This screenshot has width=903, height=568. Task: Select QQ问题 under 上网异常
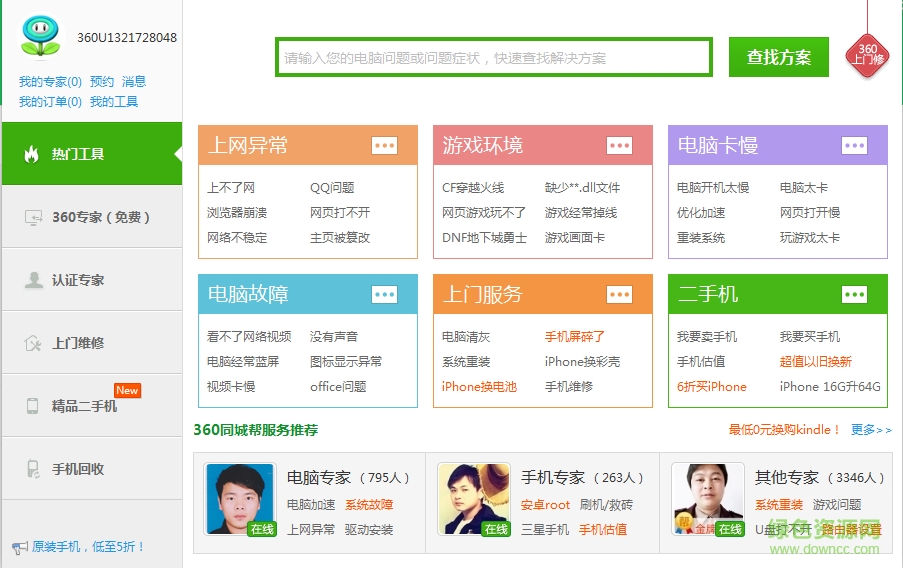tap(332, 188)
